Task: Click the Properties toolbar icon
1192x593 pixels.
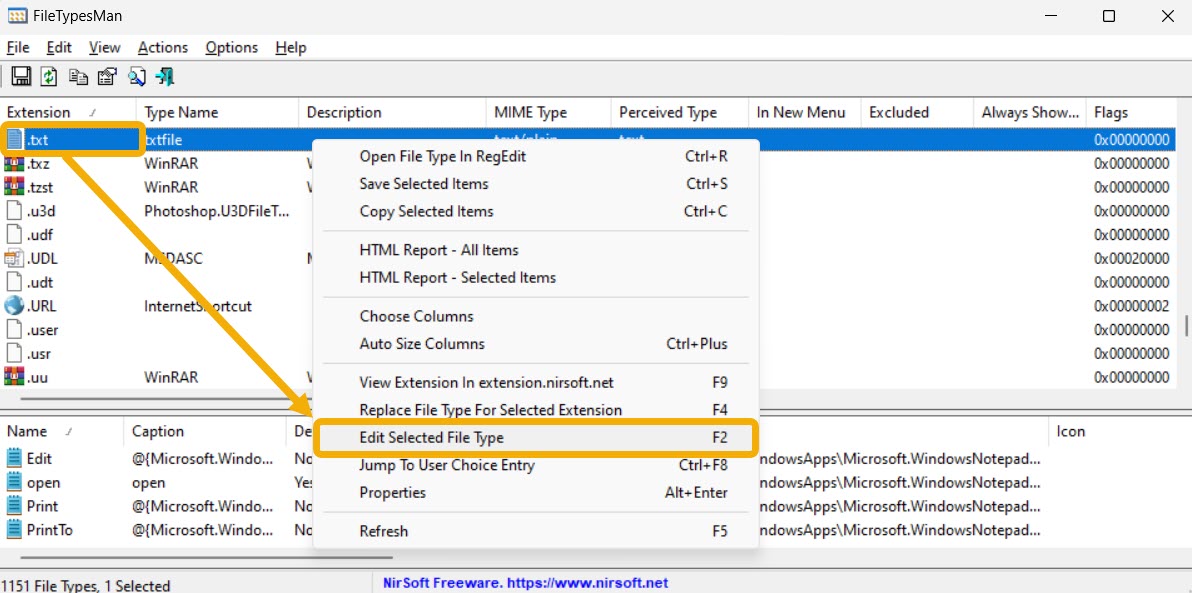Action: click(105, 76)
